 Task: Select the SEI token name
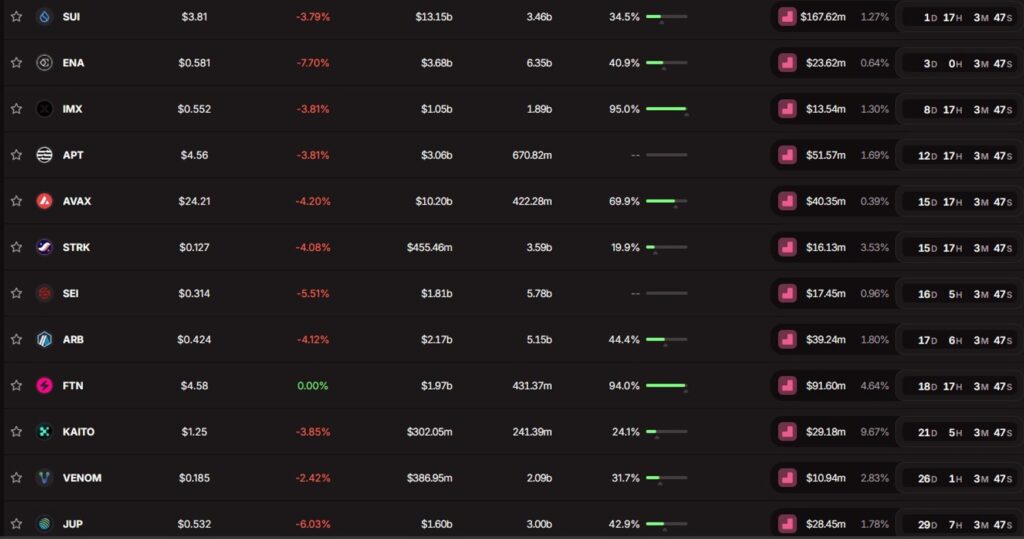click(71, 293)
